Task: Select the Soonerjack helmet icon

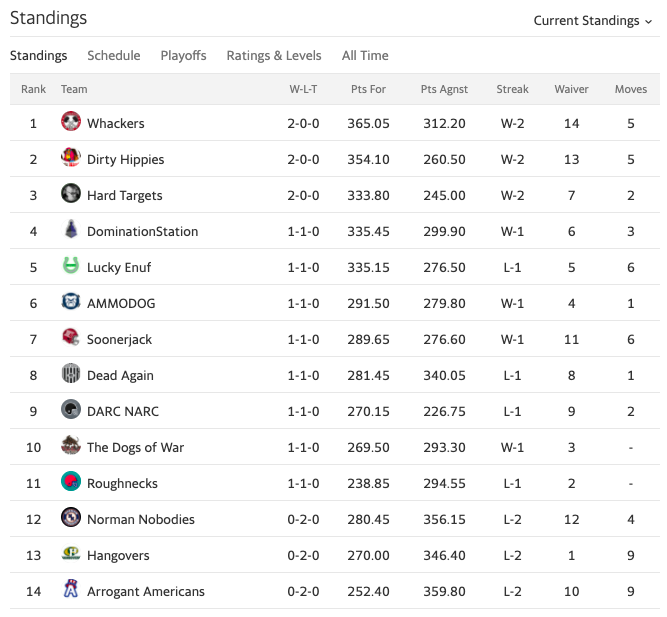Action: coord(71,337)
